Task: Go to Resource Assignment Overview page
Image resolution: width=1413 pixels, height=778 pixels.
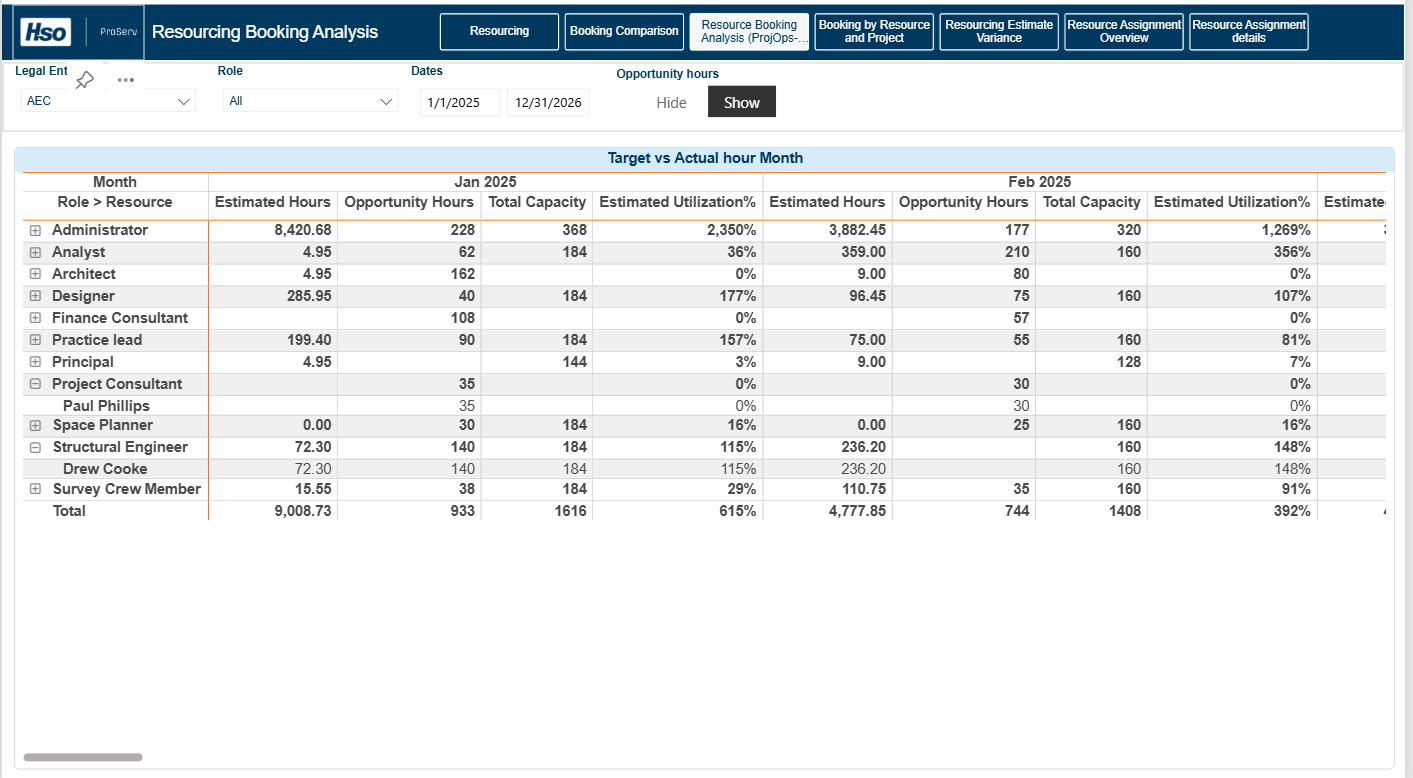Action: pyautogui.click(x=1124, y=31)
